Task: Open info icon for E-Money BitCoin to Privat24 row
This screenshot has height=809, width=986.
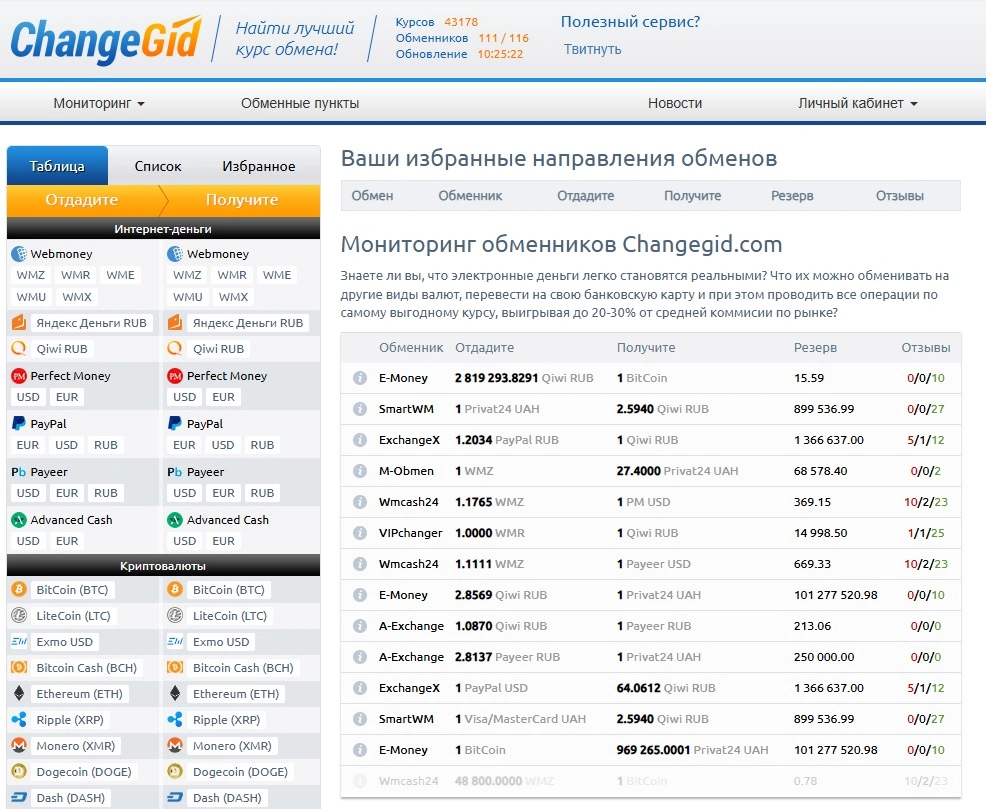Action: [360, 750]
